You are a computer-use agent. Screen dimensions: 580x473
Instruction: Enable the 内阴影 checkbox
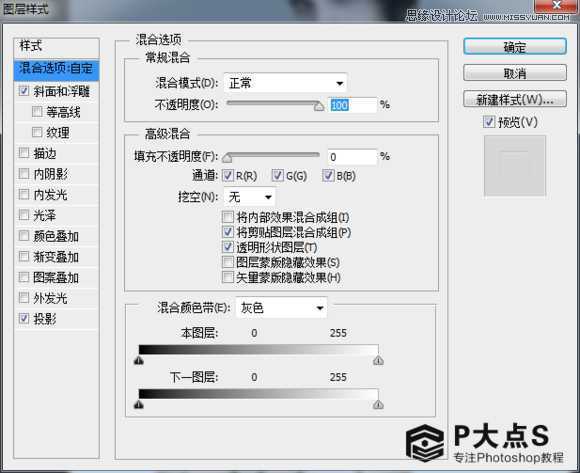(x=24, y=173)
